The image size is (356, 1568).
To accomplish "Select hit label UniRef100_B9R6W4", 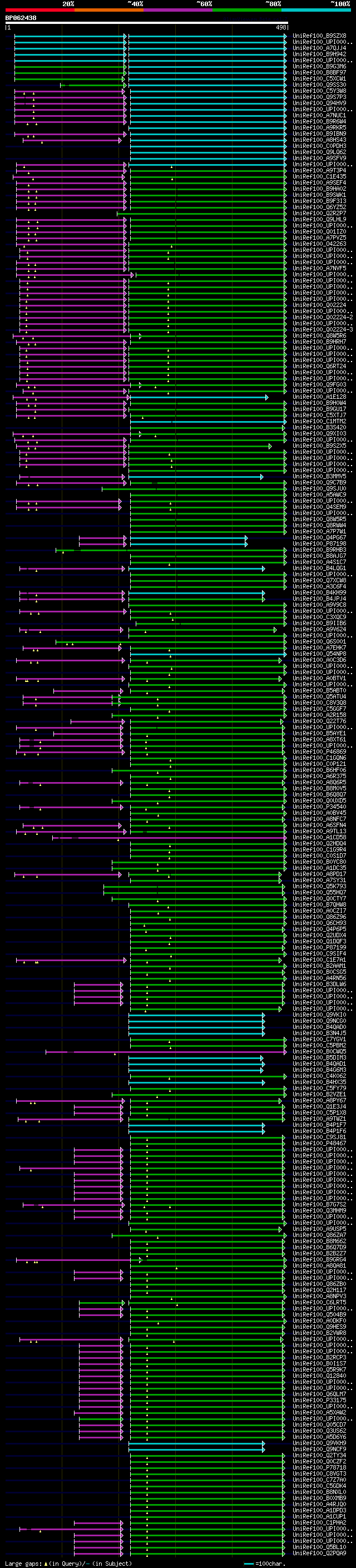I will pos(319,122).
